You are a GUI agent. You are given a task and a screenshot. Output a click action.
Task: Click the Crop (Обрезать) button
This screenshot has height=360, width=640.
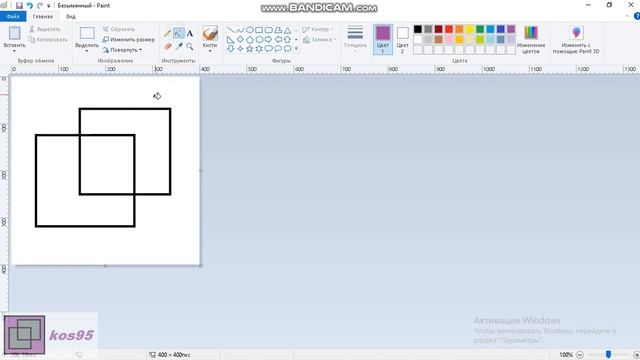pos(118,29)
